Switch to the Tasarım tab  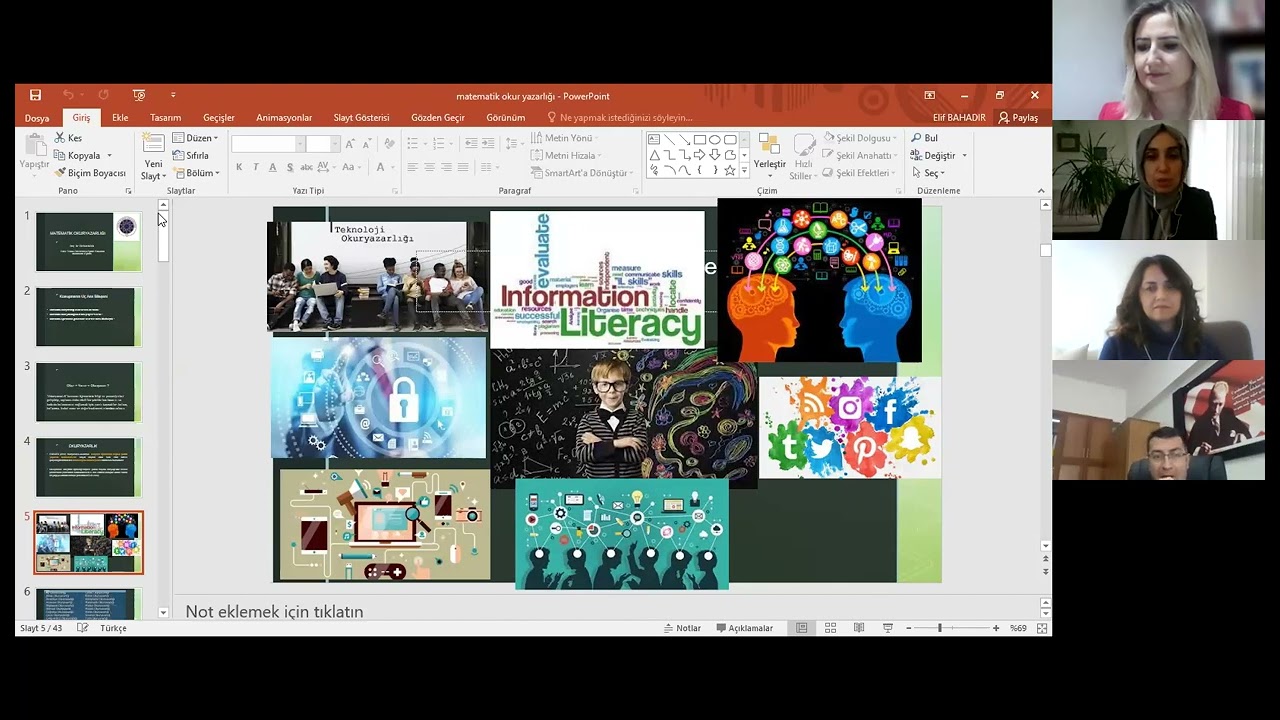tap(165, 118)
